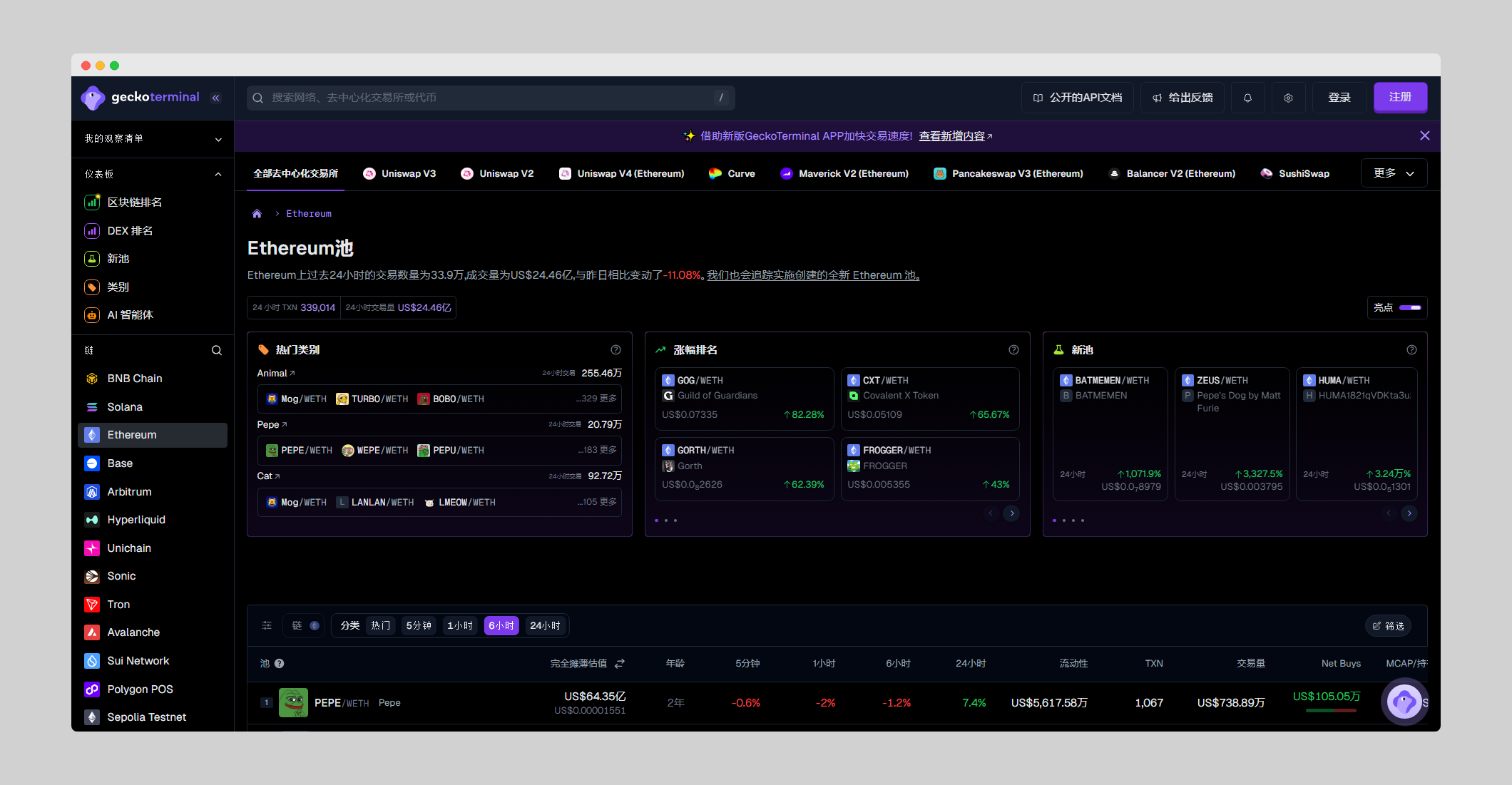Open 更多 DEX dropdown

click(1394, 173)
